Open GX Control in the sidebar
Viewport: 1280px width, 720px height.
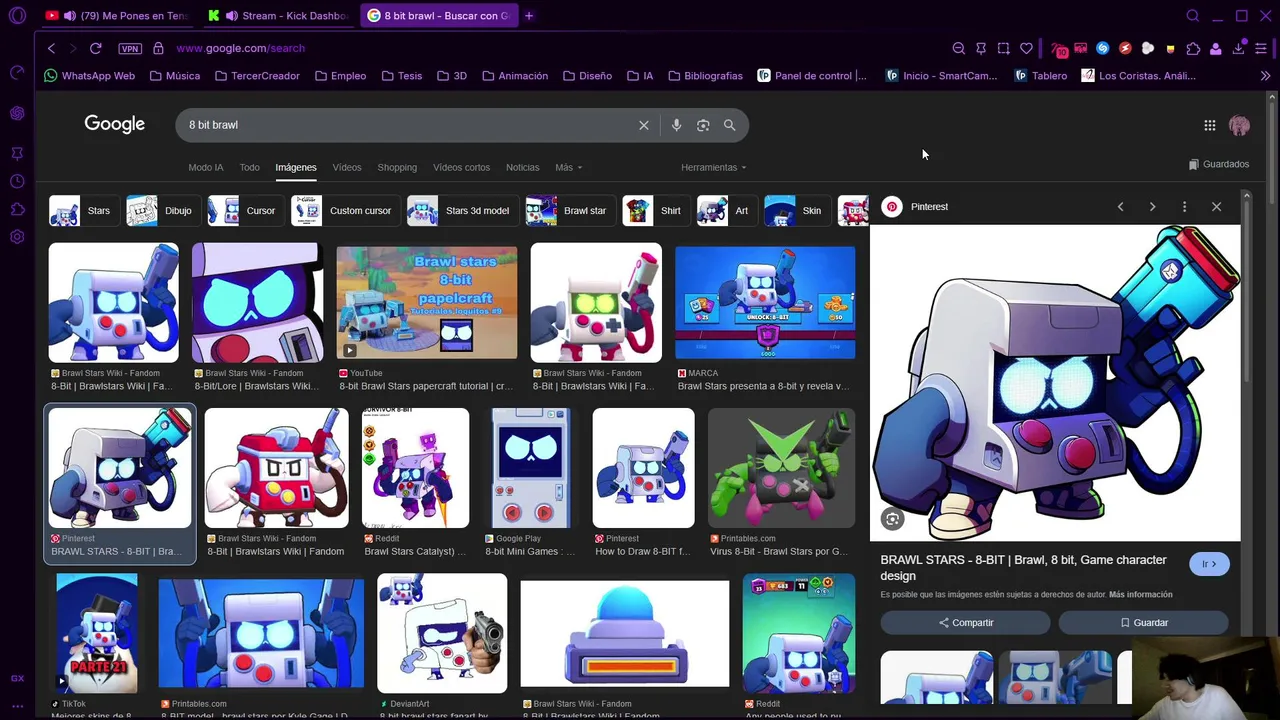[x=17, y=72]
